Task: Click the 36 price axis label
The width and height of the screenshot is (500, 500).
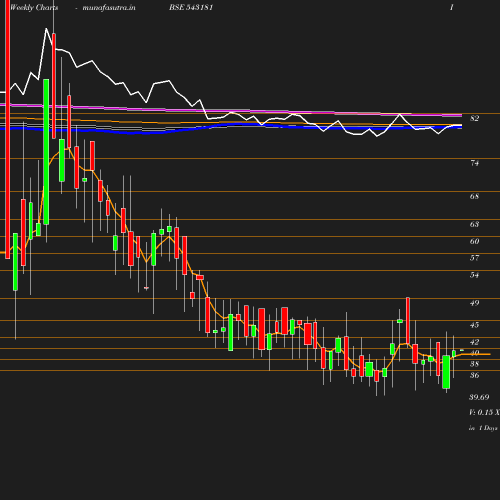Action: (x=474, y=375)
